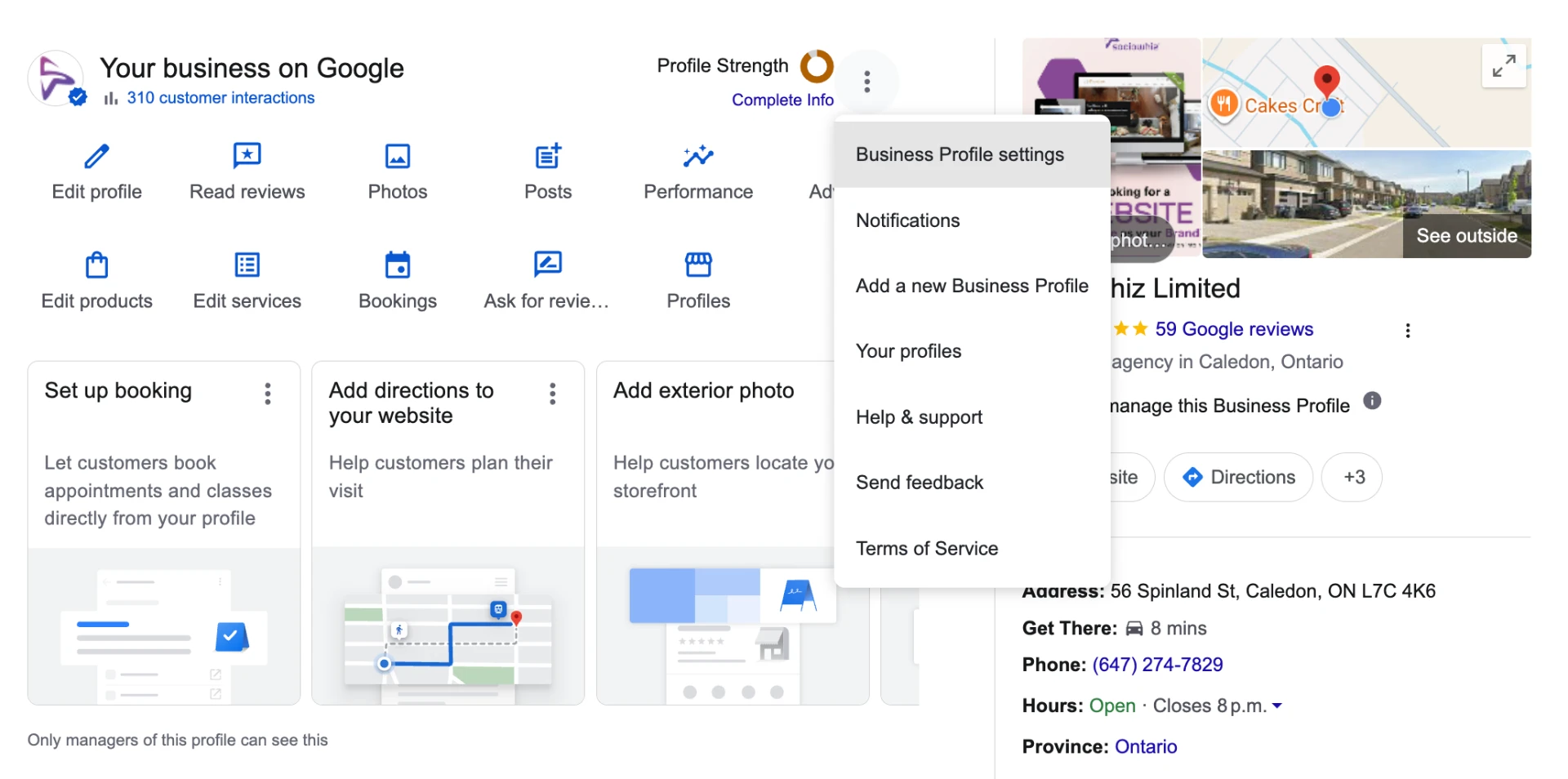Open the Photos icon
This screenshot has height=779, width=1568.
tap(398, 156)
